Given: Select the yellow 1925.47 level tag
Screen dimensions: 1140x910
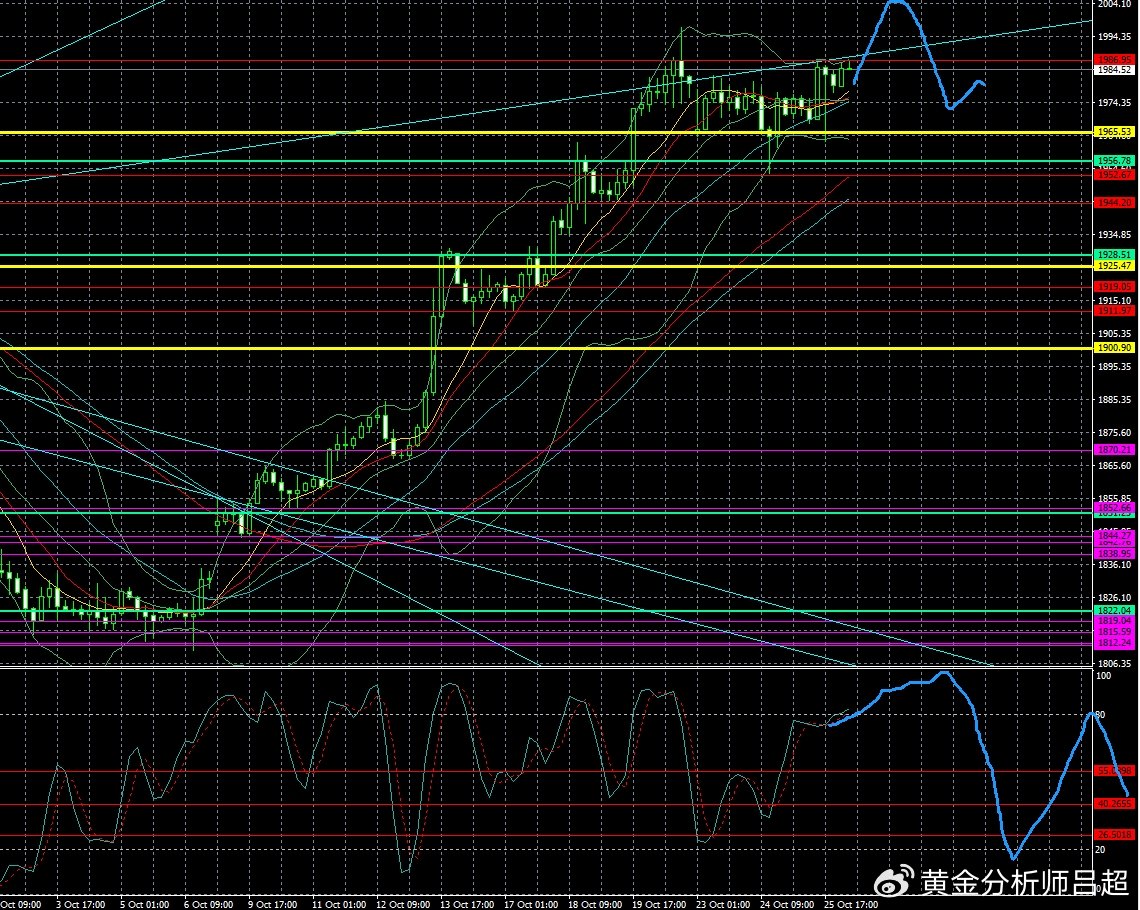Looking at the screenshot, I should coord(1114,266).
